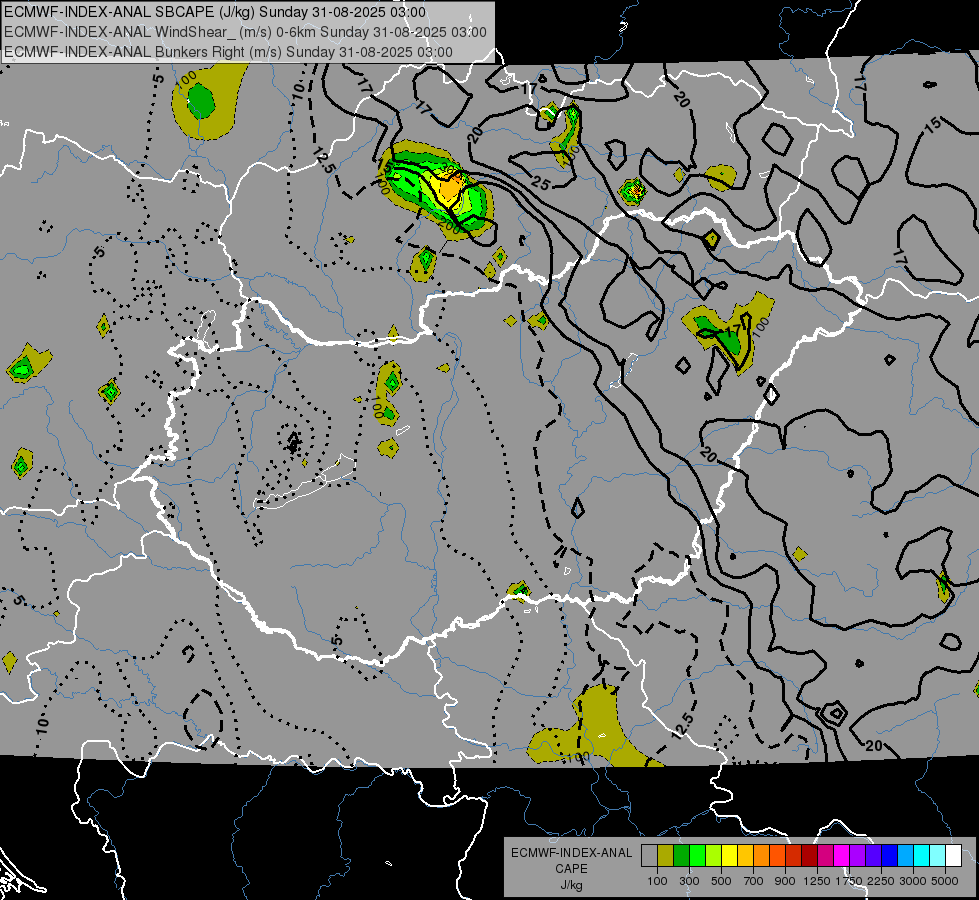Click the CAPE word in the legend
Image resolution: width=979 pixels, height=900 pixels.
[x=571, y=868]
